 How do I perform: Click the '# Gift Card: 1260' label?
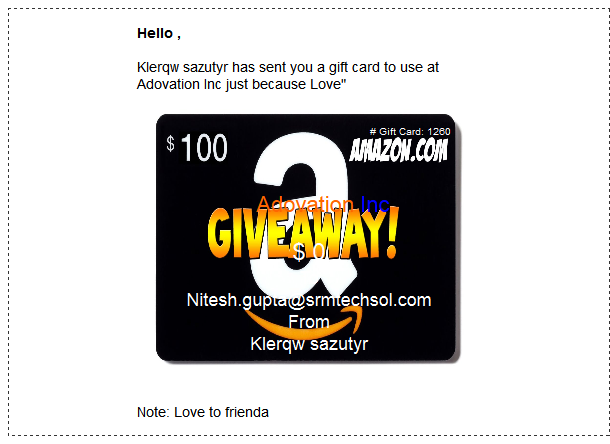(x=410, y=132)
